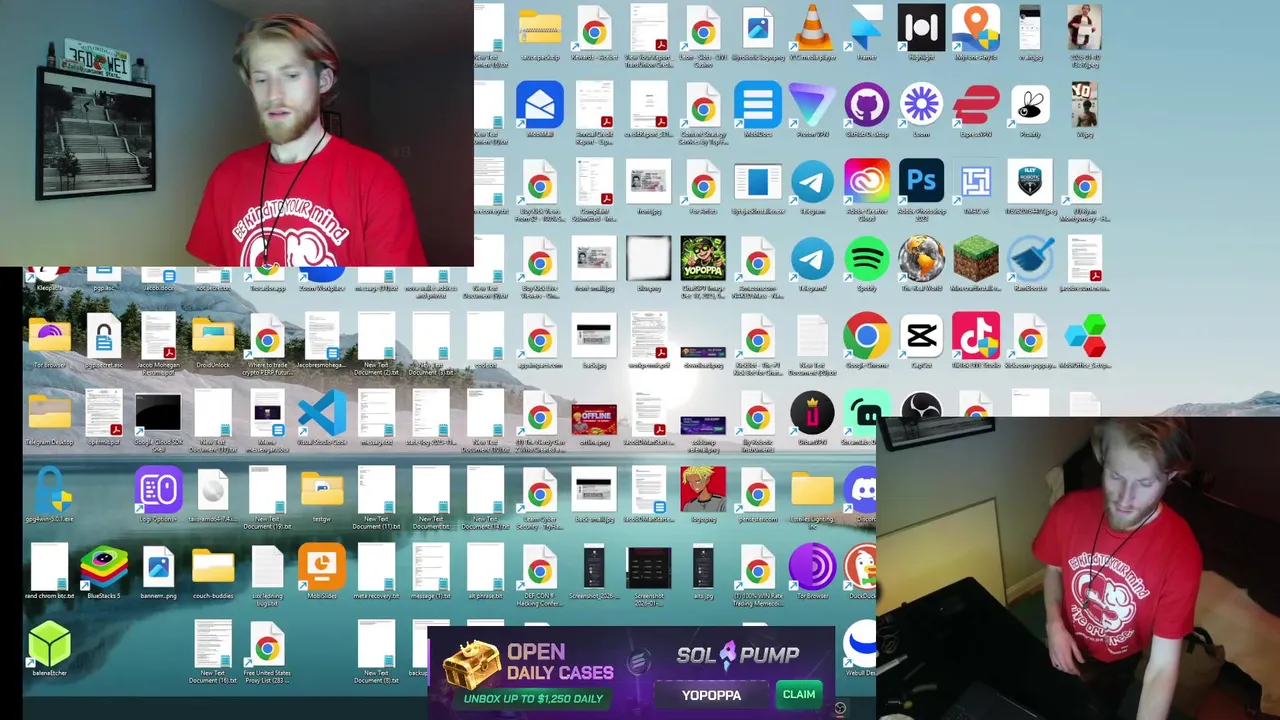Select the rand chrom btc.txt file
This screenshot has height=720, width=1280.
(x=49, y=568)
